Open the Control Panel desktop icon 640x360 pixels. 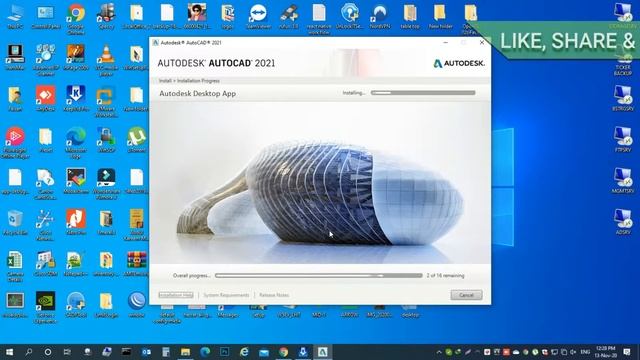tap(45, 16)
